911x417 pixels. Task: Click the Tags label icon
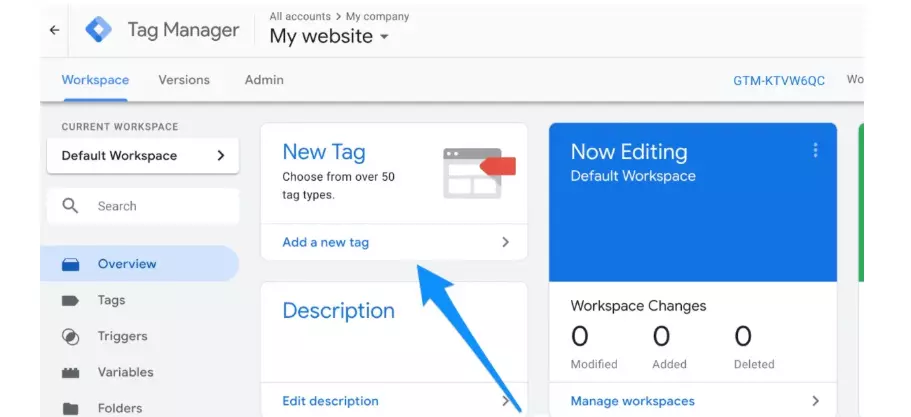70,300
